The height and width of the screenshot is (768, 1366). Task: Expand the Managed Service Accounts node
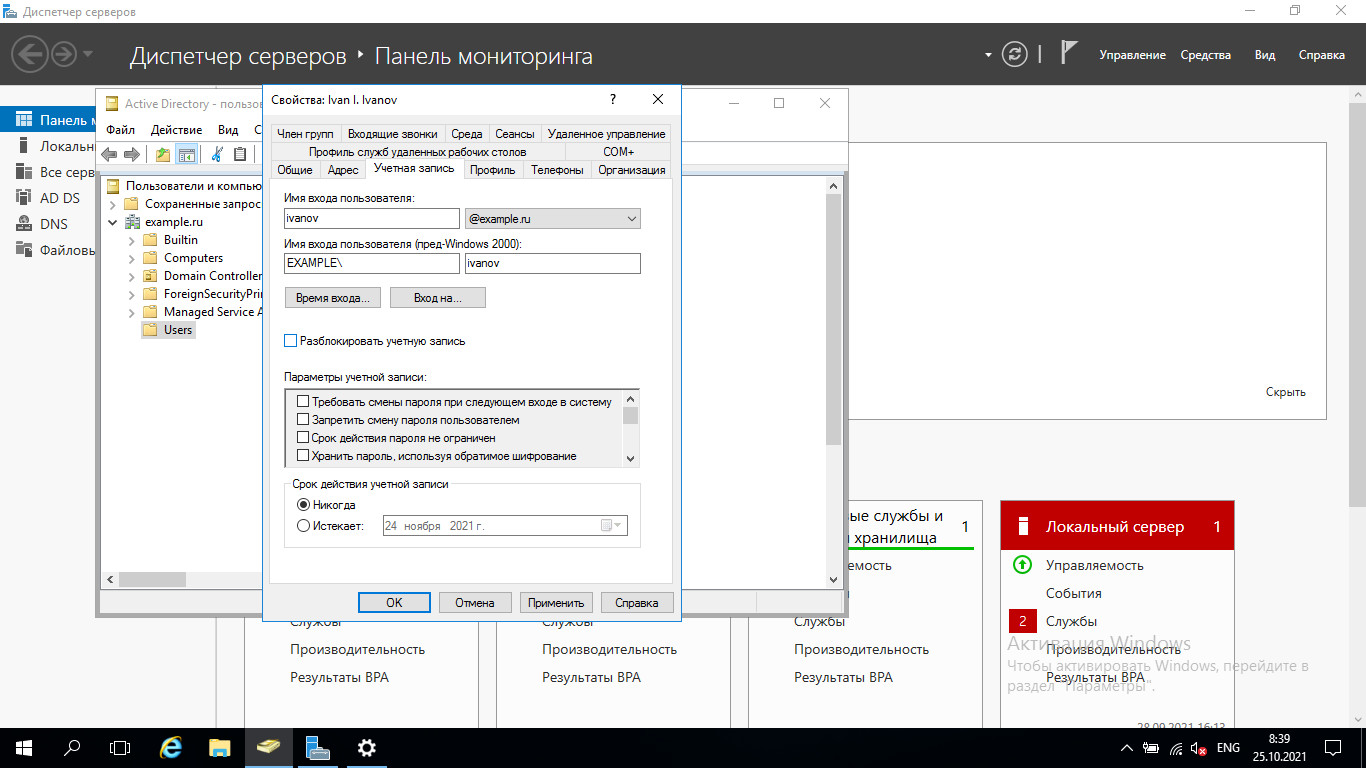coord(132,312)
